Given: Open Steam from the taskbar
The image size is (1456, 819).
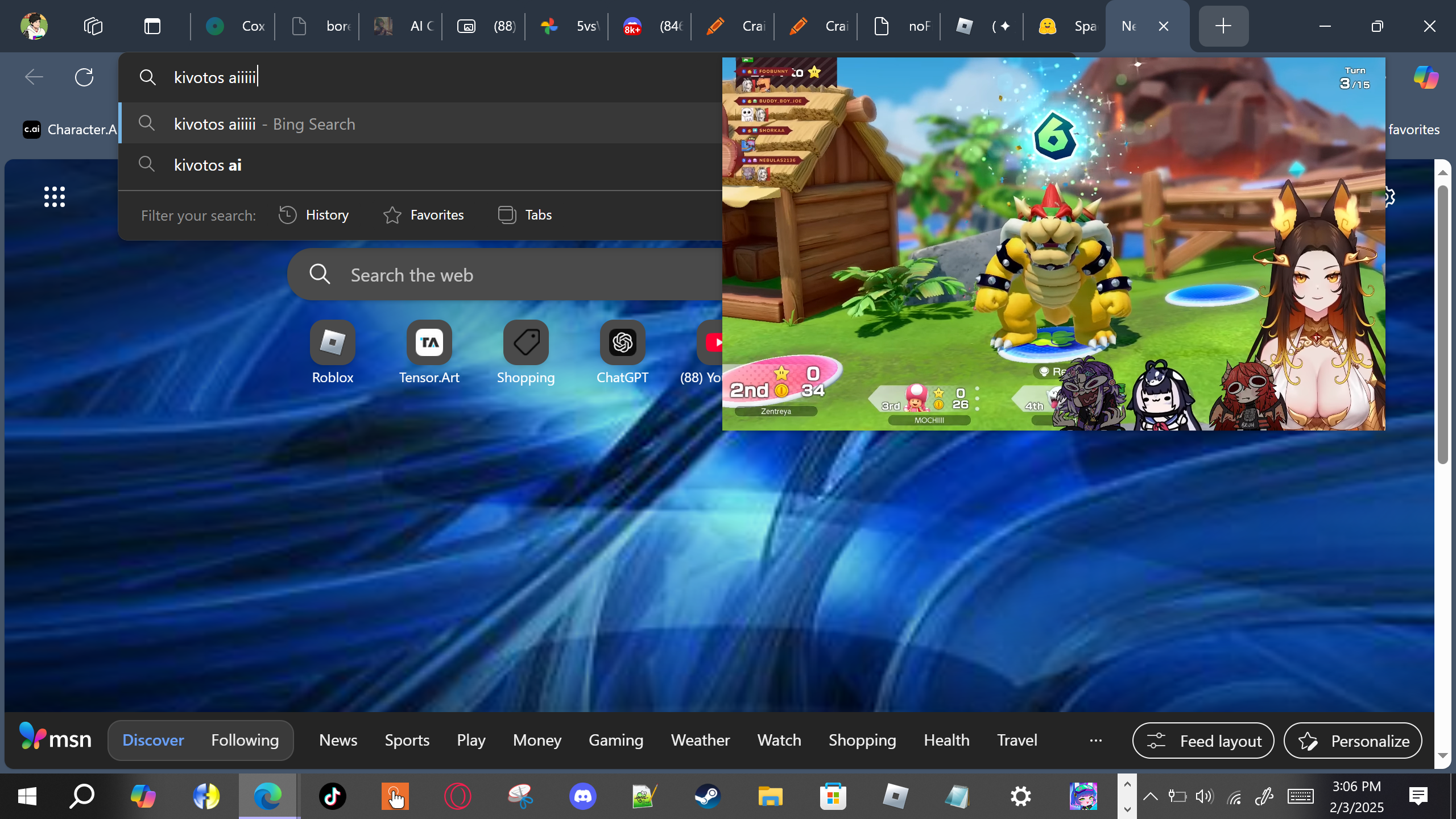Looking at the screenshot, I should coord(708,796).
